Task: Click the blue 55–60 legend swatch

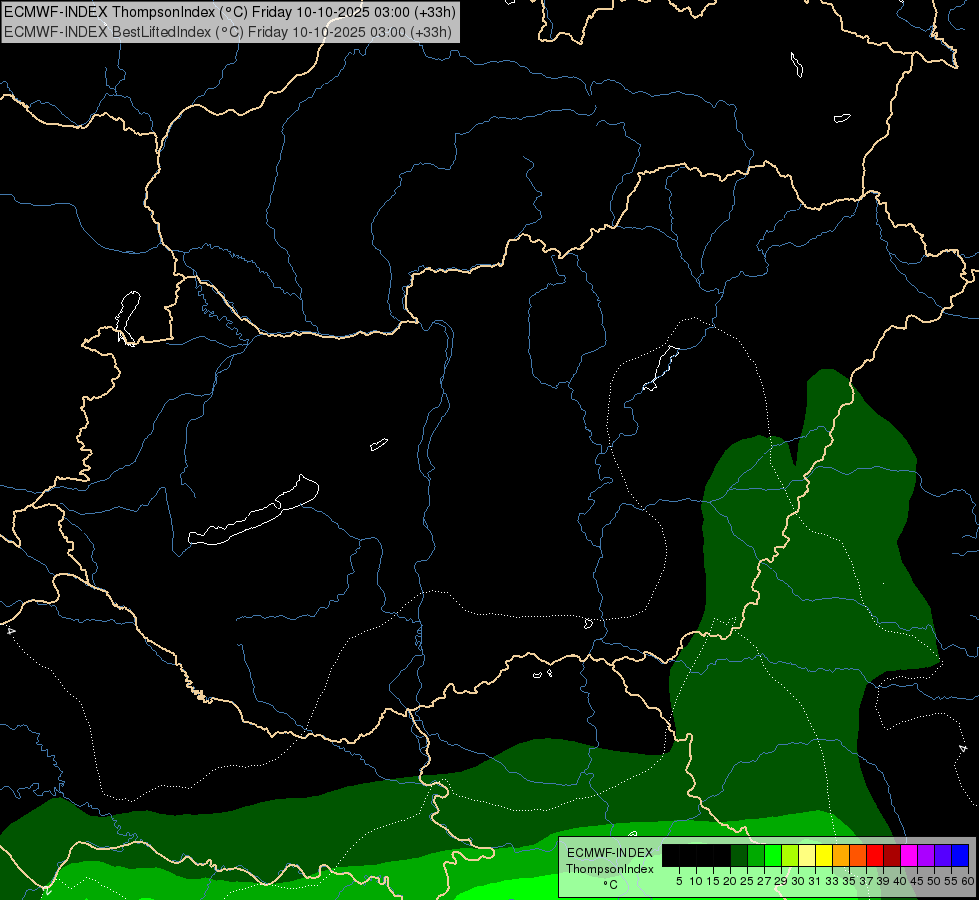Action: coord(960,855)
